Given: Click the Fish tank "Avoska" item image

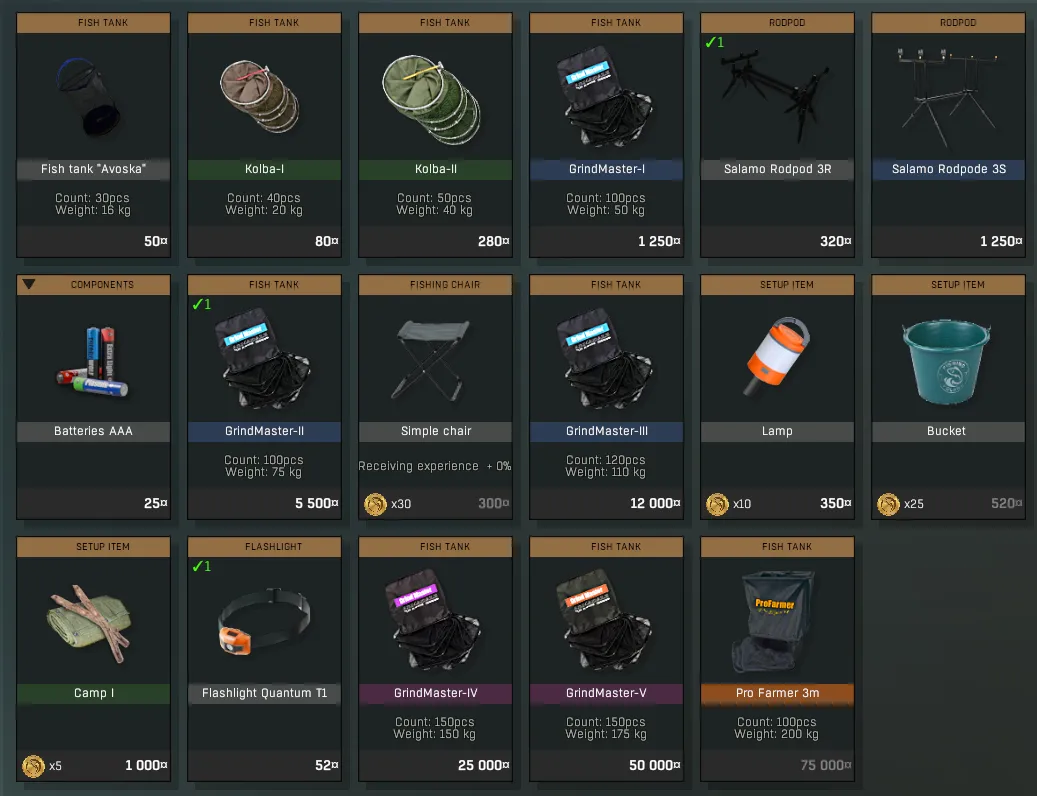Looking at the screenshot, I should [89, 97].
